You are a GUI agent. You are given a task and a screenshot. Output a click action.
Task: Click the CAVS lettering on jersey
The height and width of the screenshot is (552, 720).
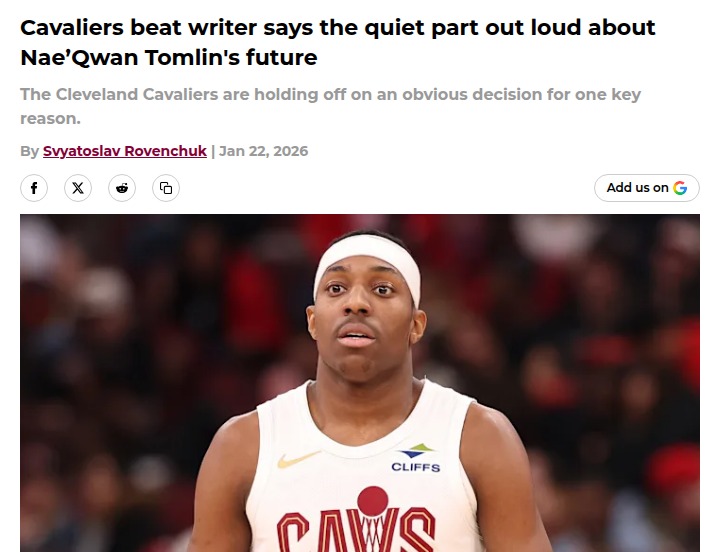coord(356,529)
